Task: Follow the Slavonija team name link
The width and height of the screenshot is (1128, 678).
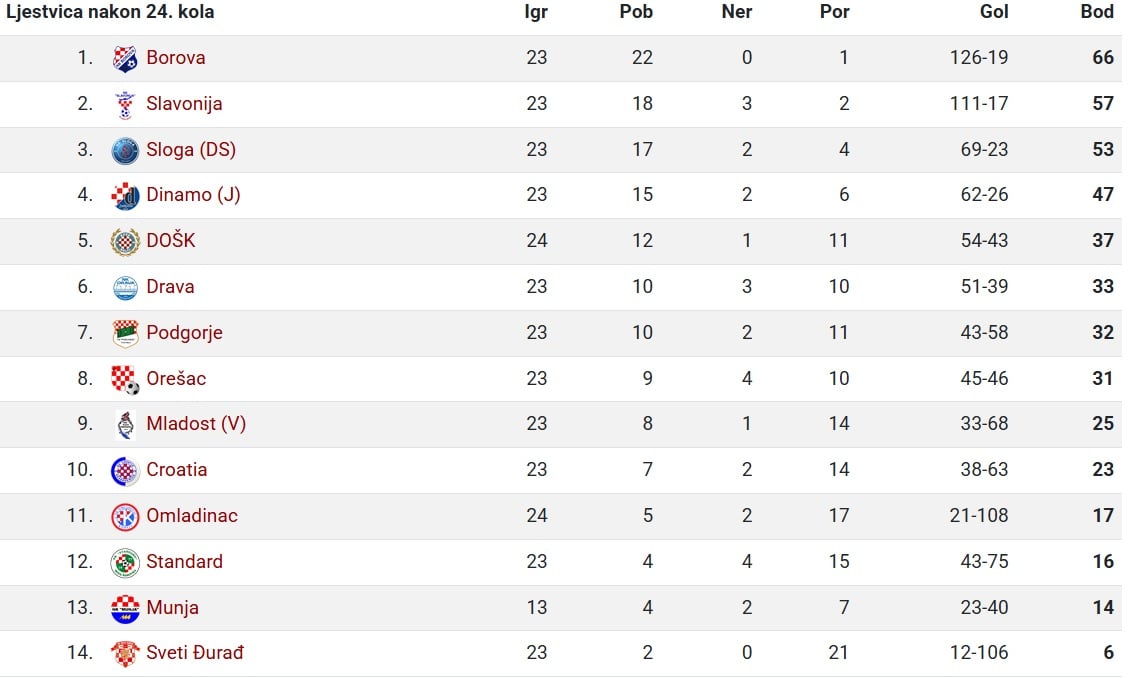Action: coord(184,104)
